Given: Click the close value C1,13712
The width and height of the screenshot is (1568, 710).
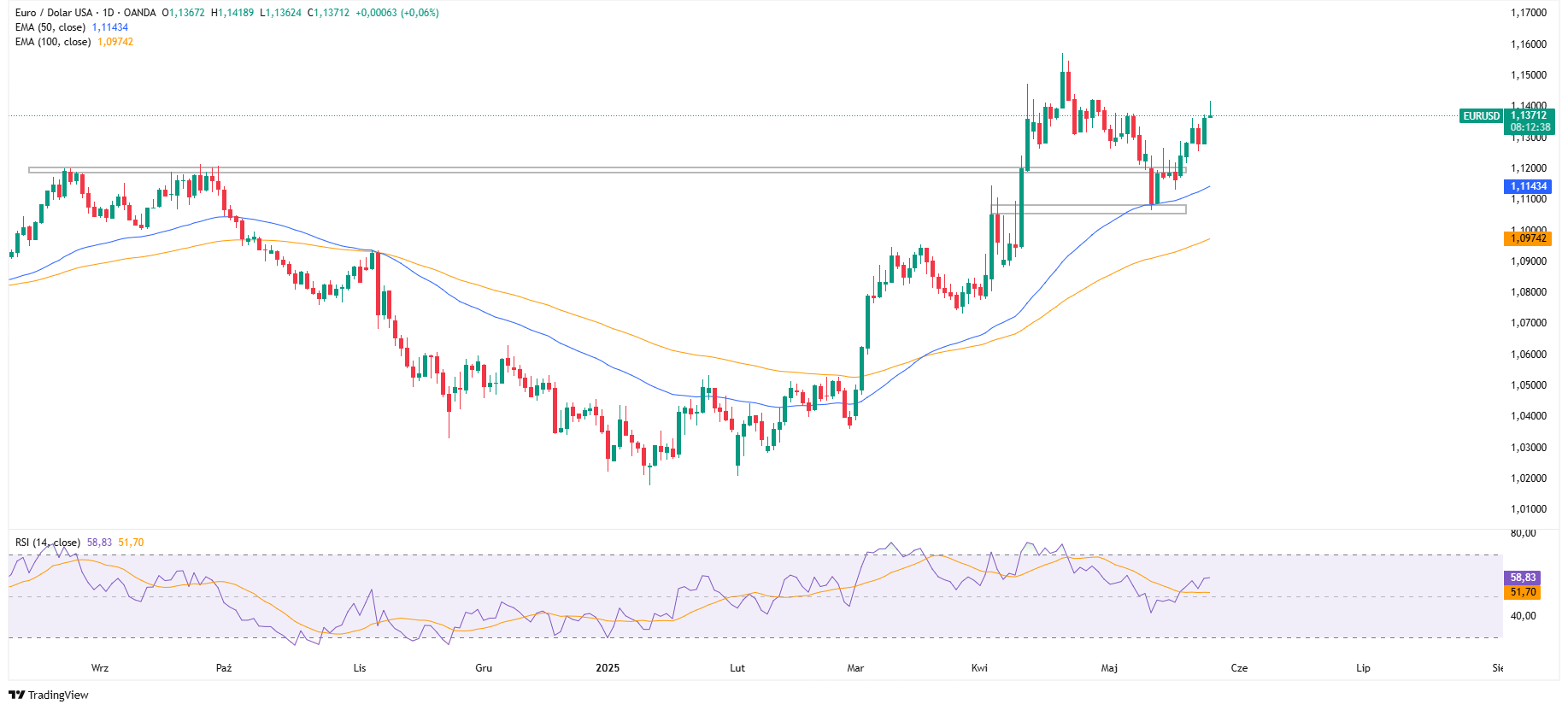Looking at the screenshot, I should [329, 13].
